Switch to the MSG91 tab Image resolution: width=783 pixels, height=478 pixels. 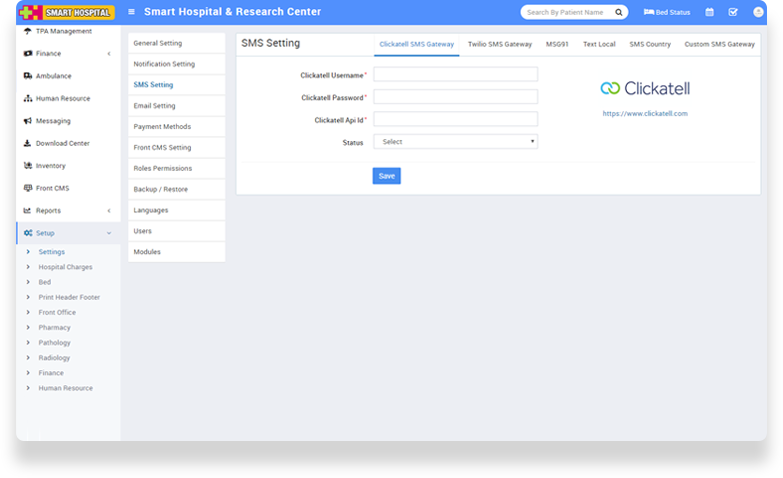(557, 45)
